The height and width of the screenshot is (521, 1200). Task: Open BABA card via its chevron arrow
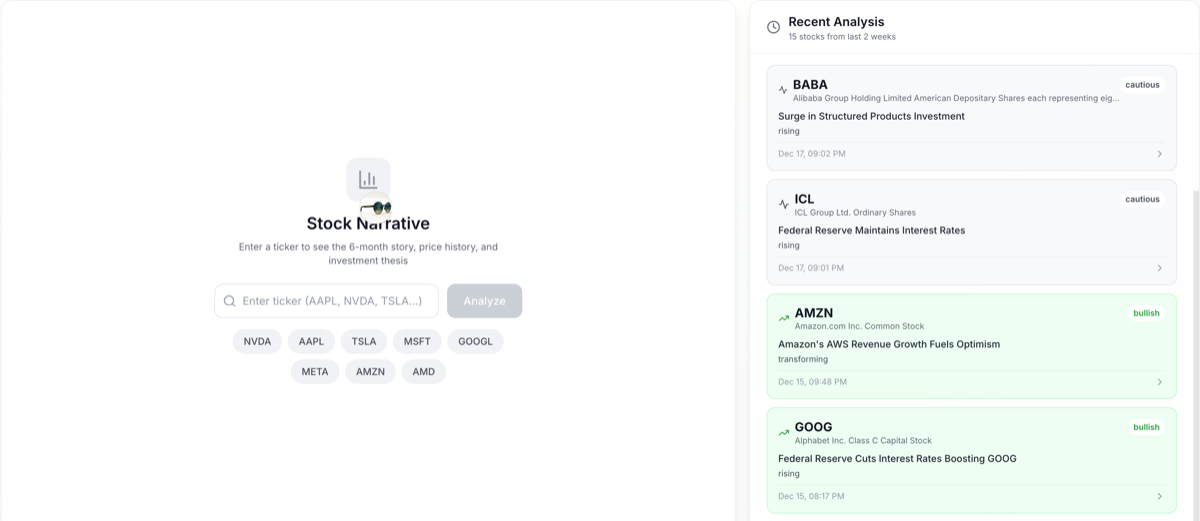click(x=1159, y=154)
